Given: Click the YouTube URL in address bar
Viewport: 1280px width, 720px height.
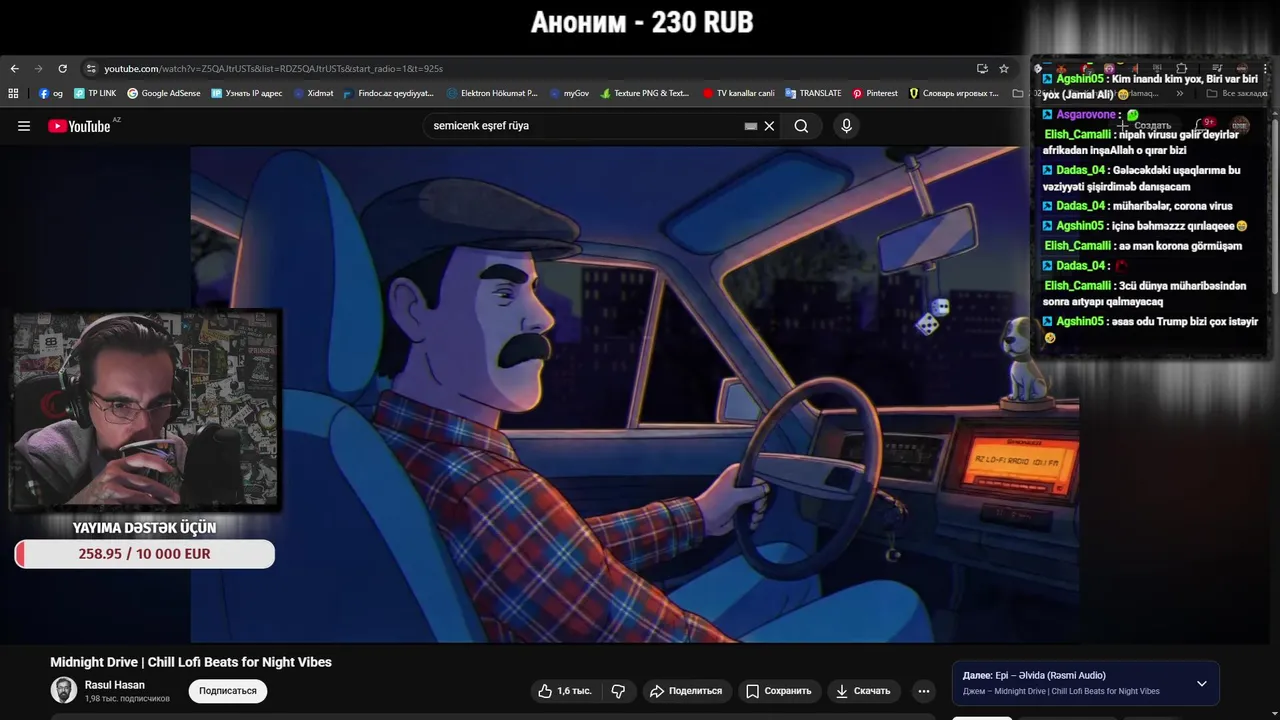Looking at the screenshot, I should pos(273,69).
